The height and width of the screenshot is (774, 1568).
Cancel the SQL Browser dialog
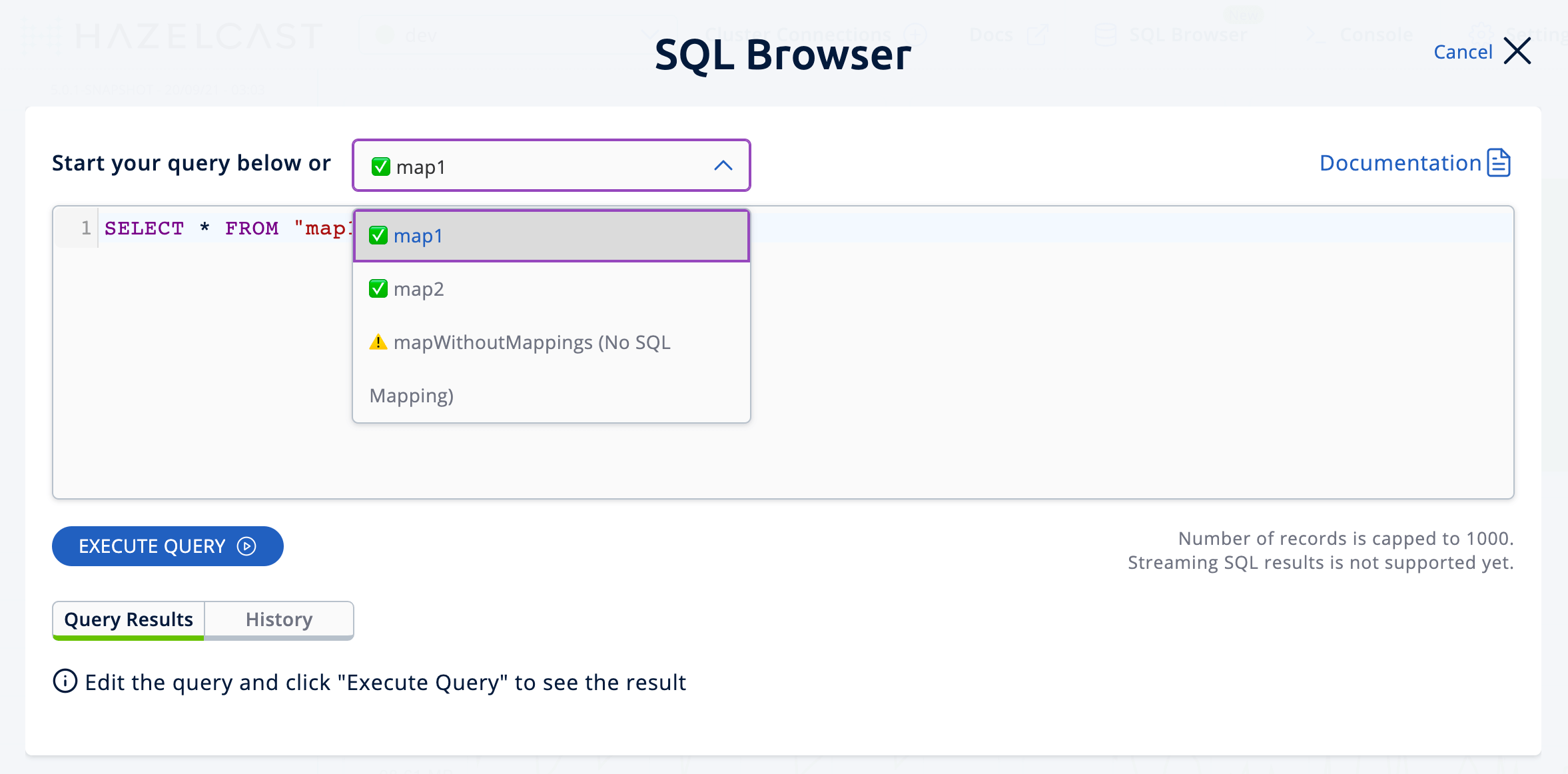click(x=1463, y=52)
